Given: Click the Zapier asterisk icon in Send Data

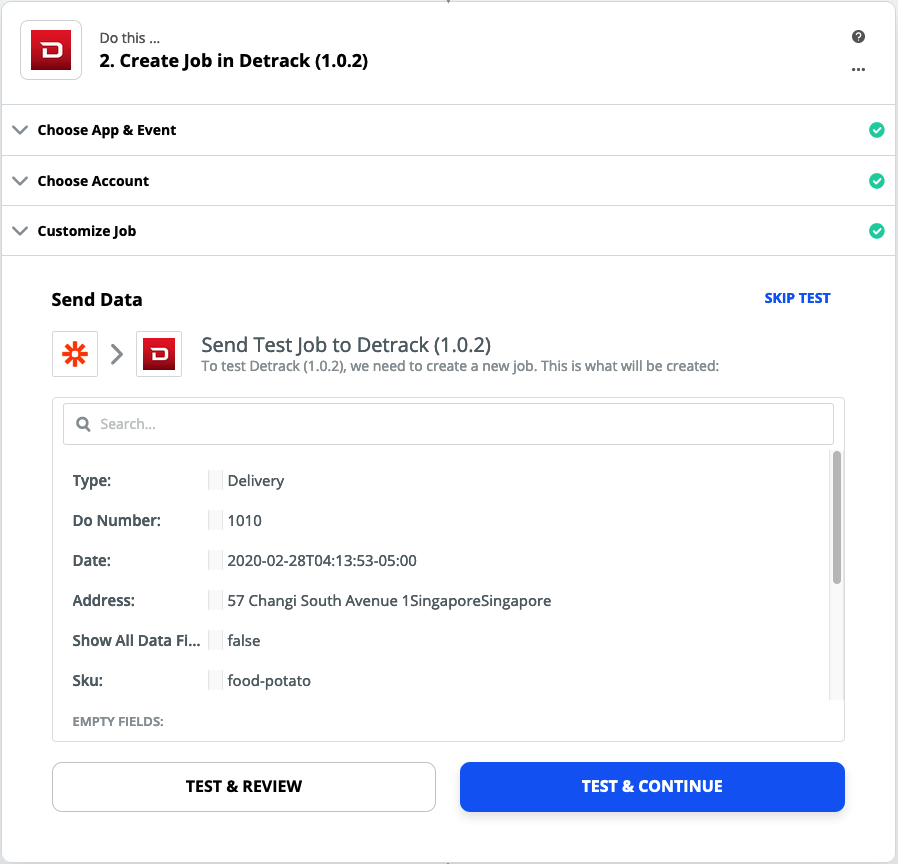Looking at the screenshot, I should tap(75, 354).
